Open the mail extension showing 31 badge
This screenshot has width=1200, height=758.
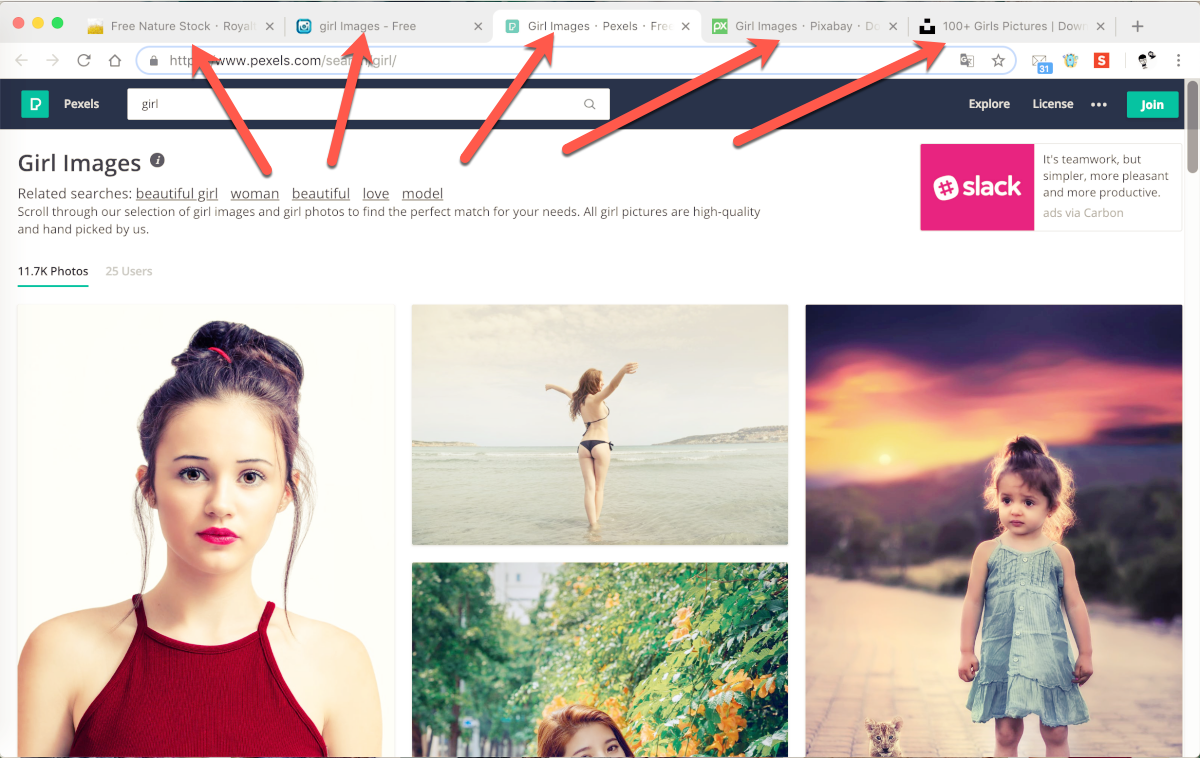(1042, 63)
